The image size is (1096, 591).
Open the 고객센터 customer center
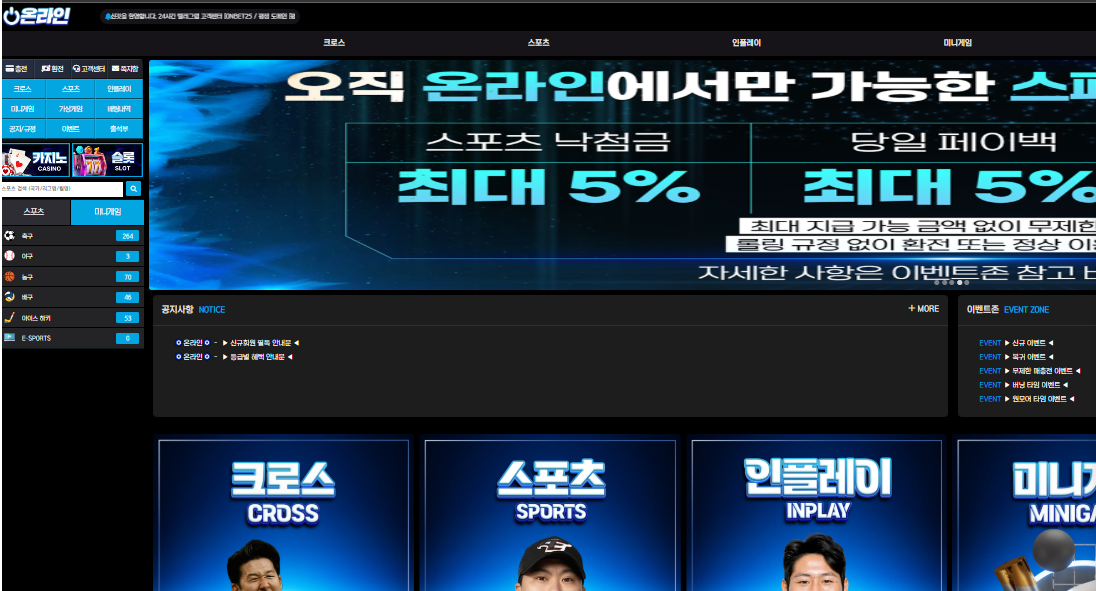(89, 69)
